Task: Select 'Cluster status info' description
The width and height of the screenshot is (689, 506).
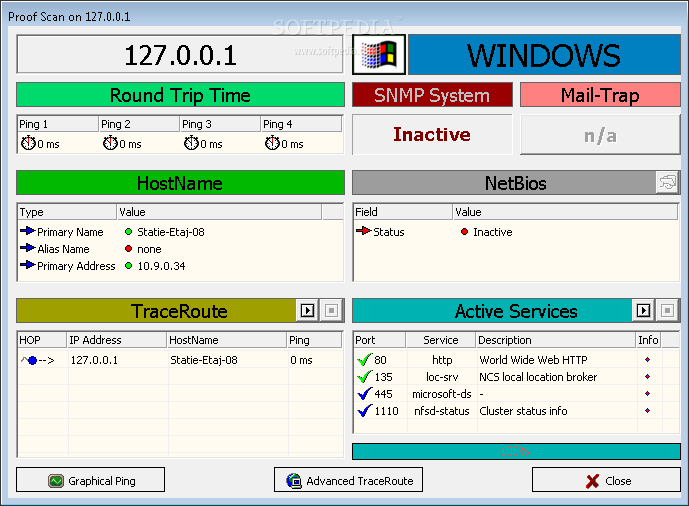Action: tap(523, 411)
